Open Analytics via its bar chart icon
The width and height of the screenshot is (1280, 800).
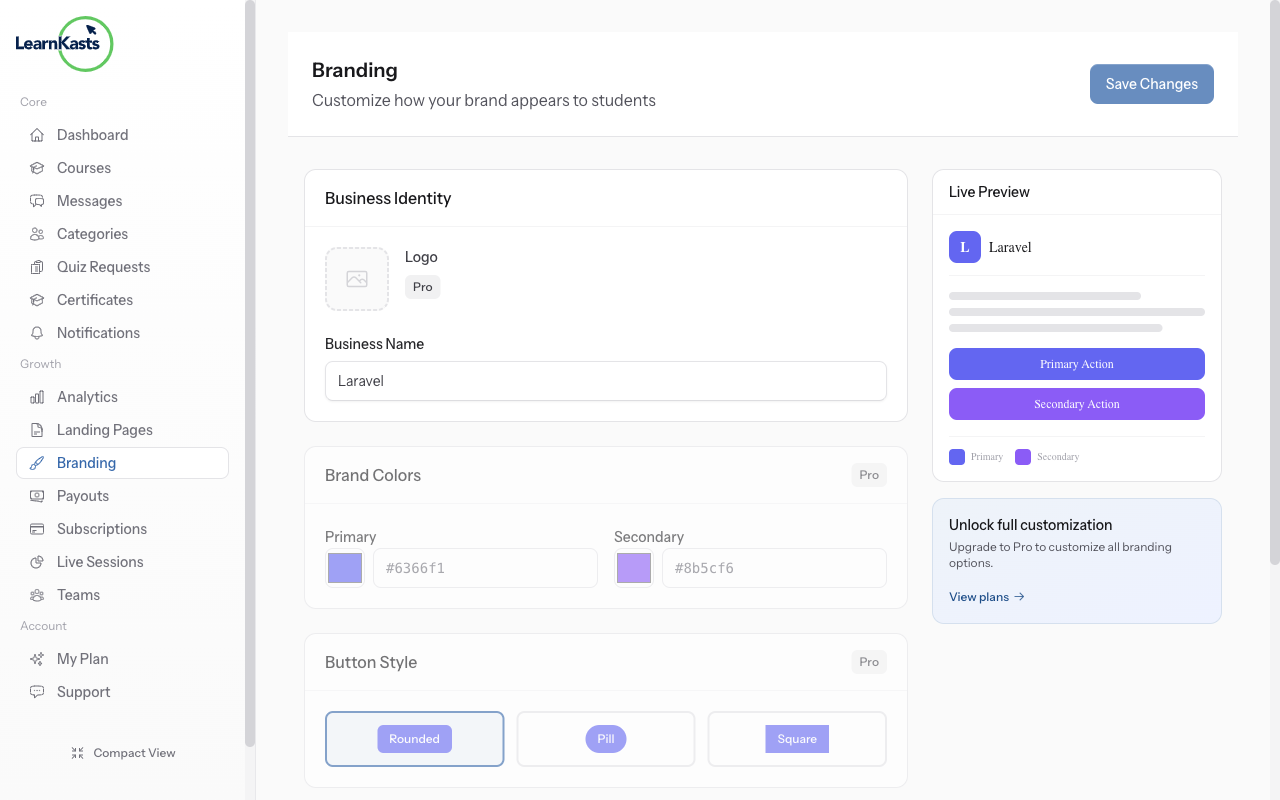coord(37,396)
